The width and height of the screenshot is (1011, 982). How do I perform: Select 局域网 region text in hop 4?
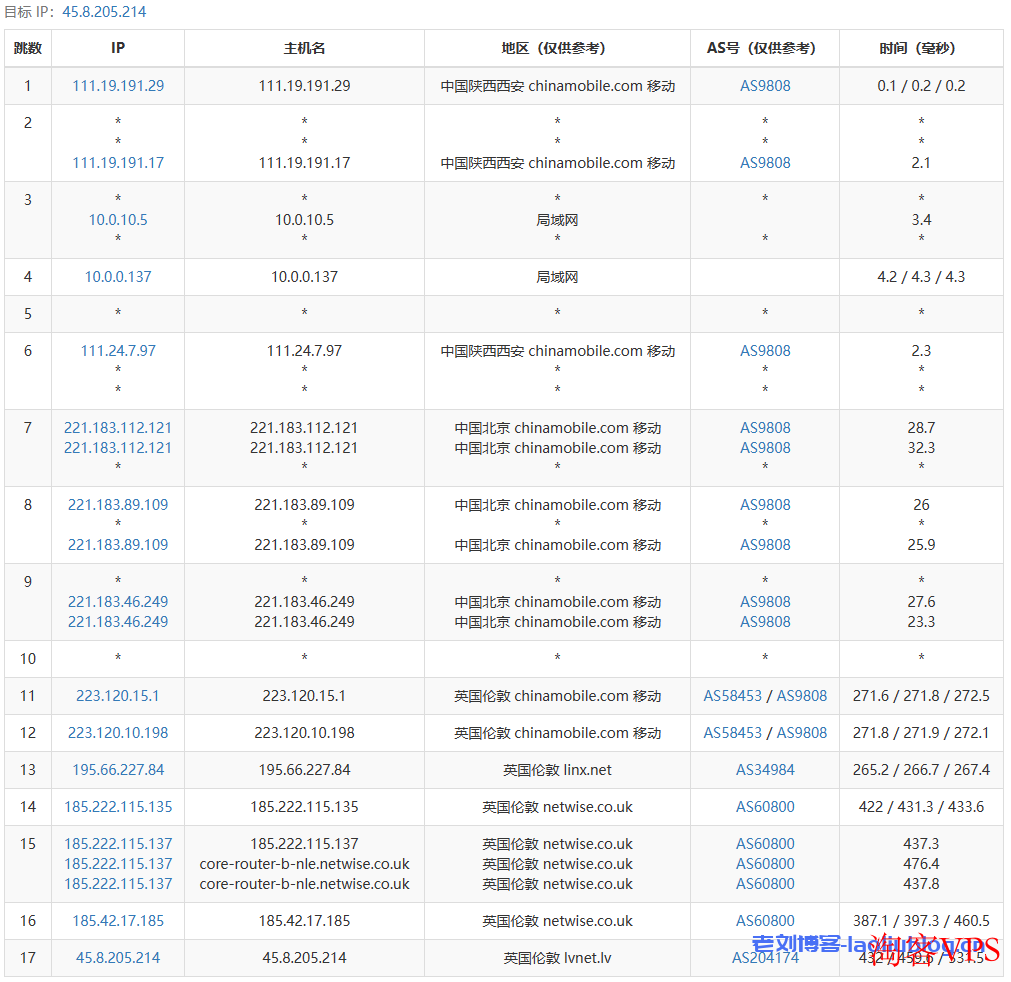(557, 277)
